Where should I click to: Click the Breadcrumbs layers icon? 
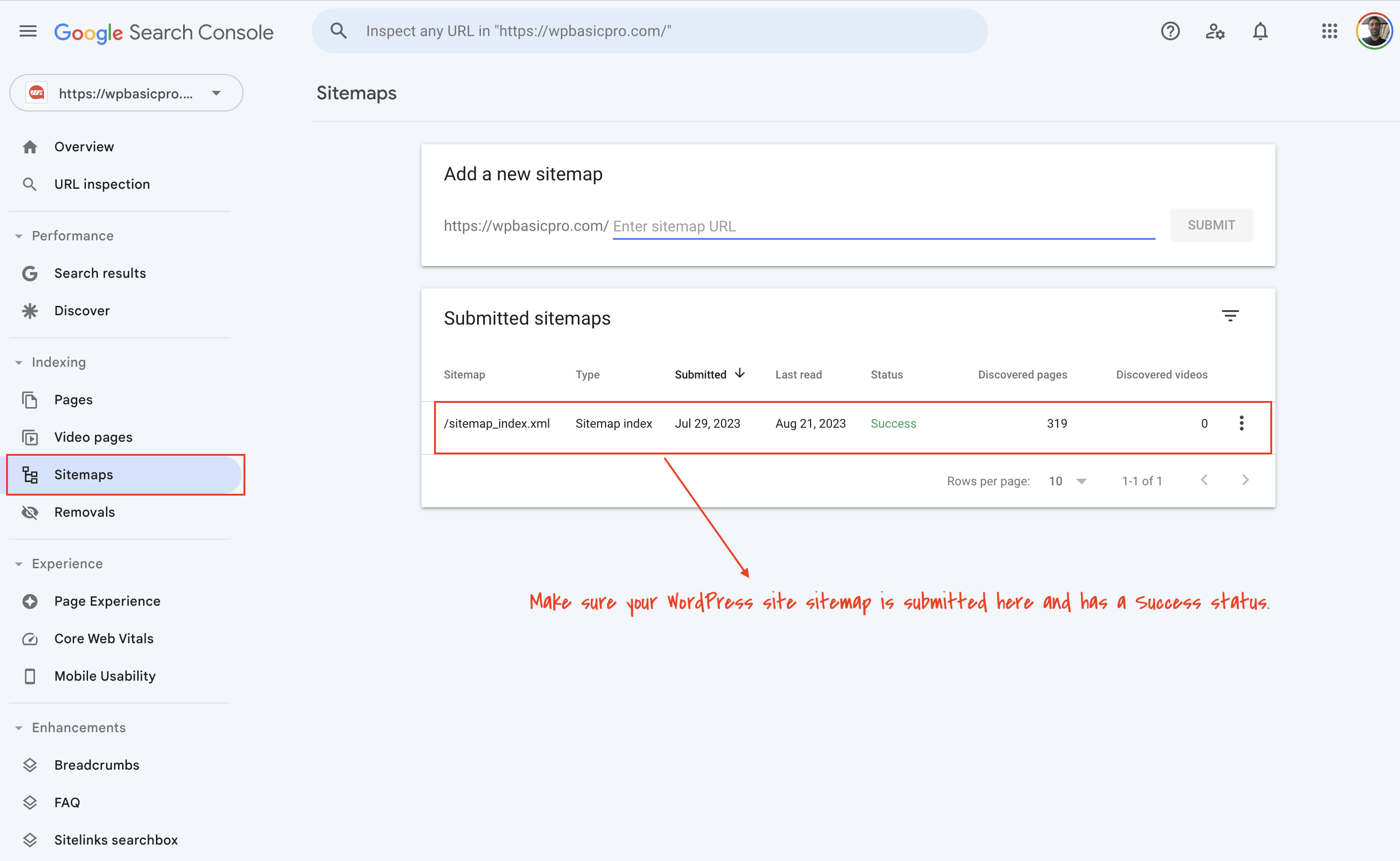coord(30,765)
